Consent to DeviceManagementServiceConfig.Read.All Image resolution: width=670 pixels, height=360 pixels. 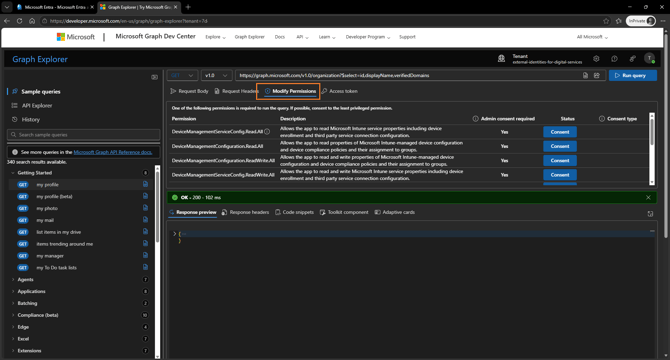coord(560,132)
